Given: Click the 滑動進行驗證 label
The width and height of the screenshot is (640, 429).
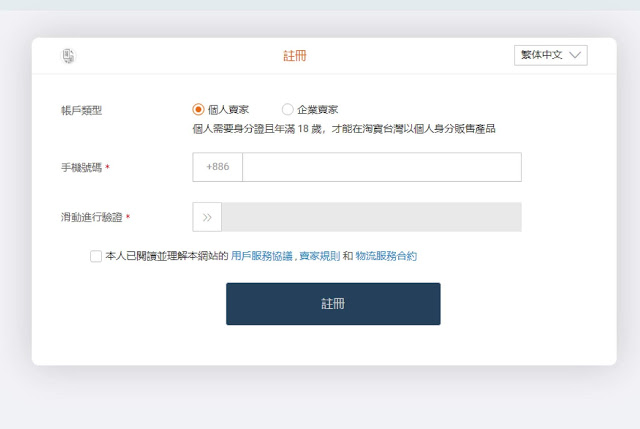Looking at the screenshot, I should tap(91, 217).
